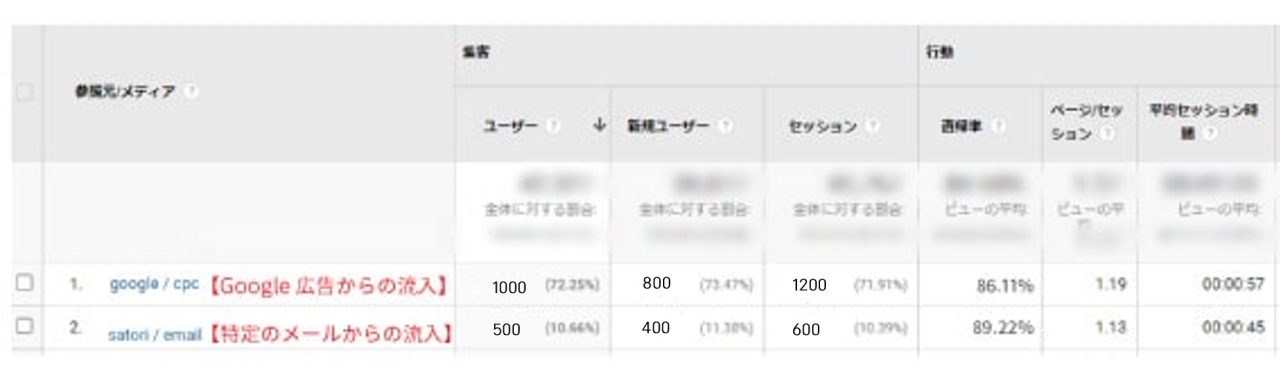Sort by セッション column header
This screenshot has height=379, width=1280.
click(823, 126)
